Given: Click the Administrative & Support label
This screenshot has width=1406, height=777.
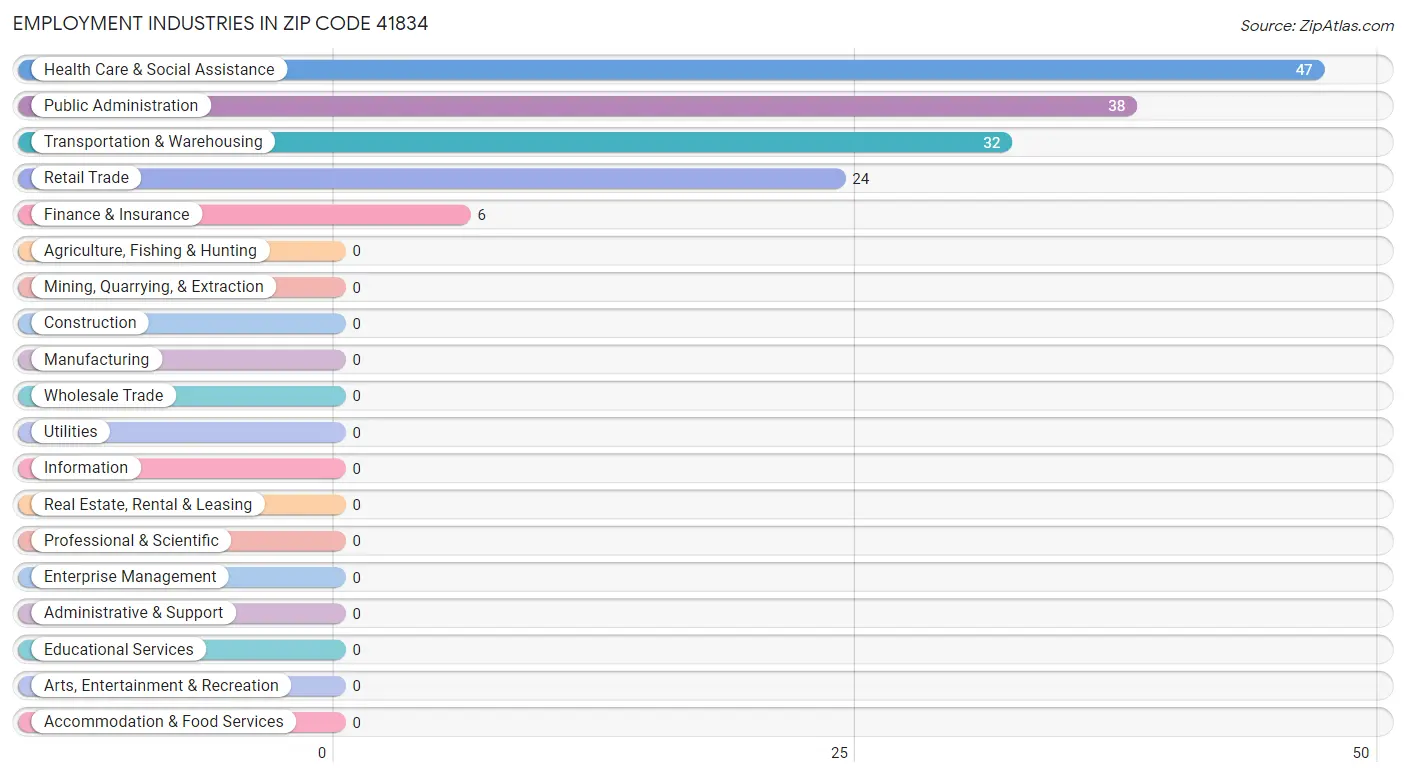Looking at the screenshot, I should (133, 613).
